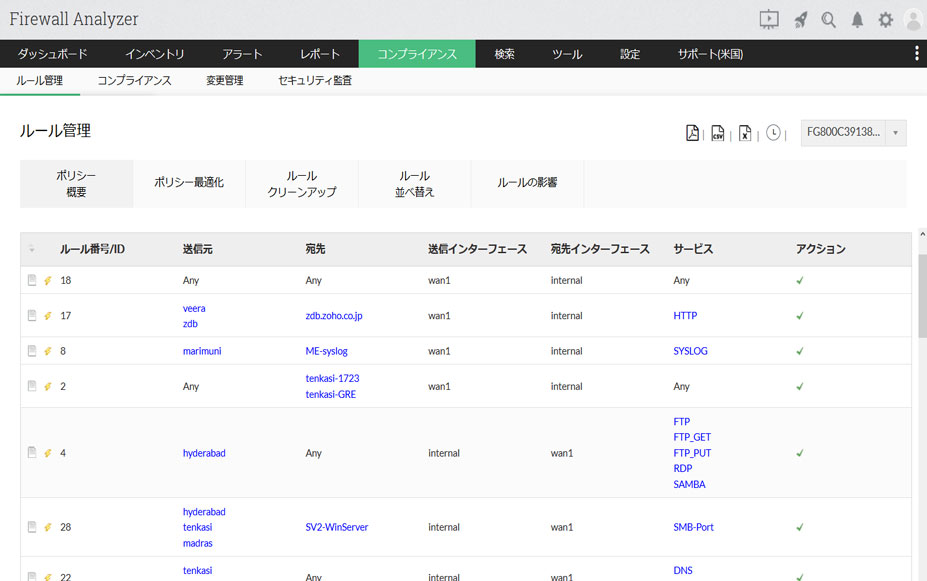Click the user profile avatar
Image resolution: width=927 pixels, height=581 pixels.
tap(912, 19)
